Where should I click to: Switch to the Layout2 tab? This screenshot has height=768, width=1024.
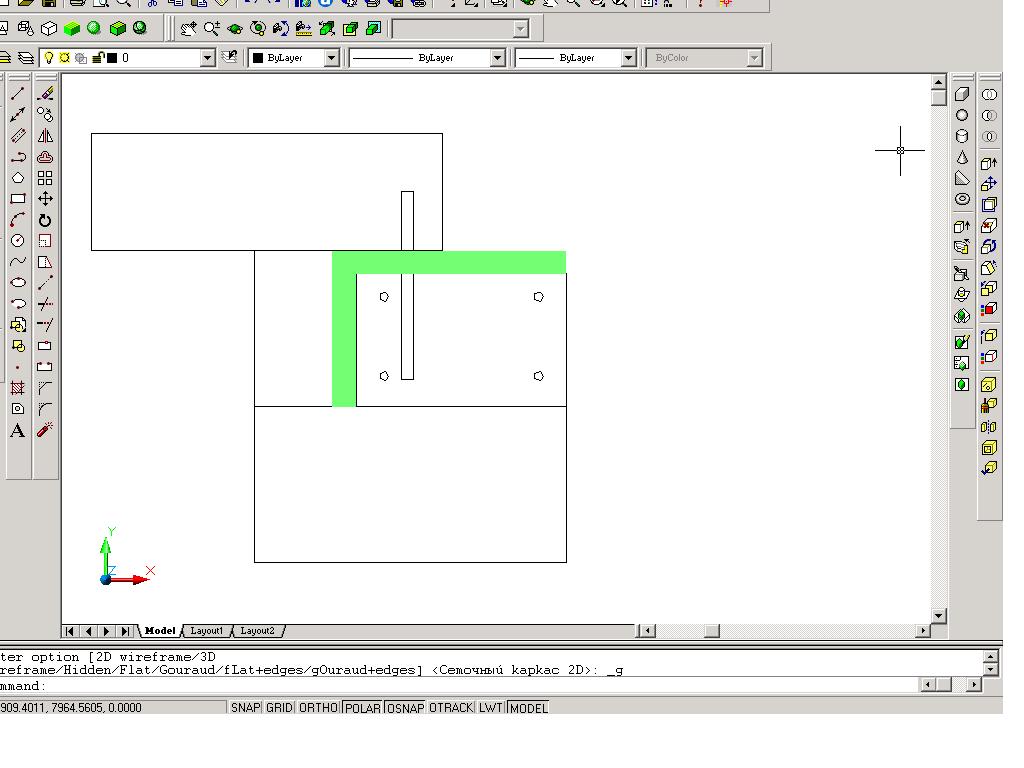click(x=257, y=631)
